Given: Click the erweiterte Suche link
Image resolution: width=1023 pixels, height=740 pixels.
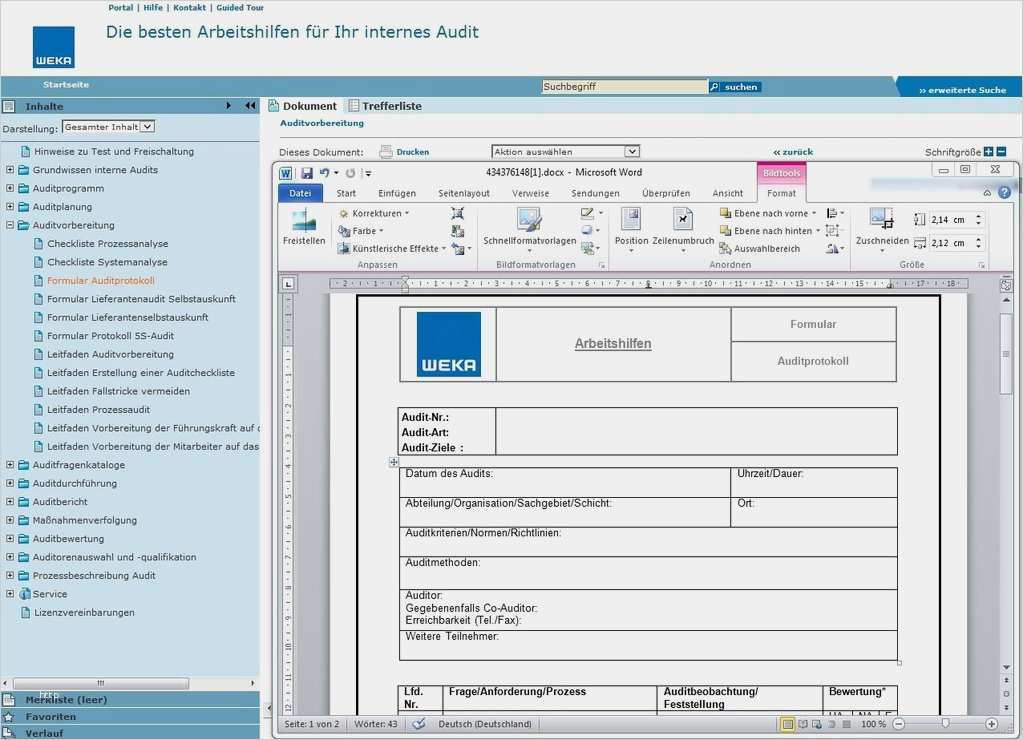Looking at the screenshot, I should tap(962, 90).
